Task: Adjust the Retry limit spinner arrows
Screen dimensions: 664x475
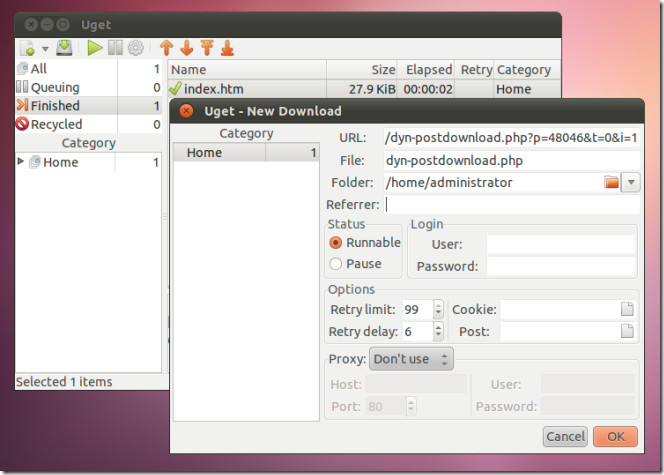Action: pyautogui.click(x=438, y=309)
